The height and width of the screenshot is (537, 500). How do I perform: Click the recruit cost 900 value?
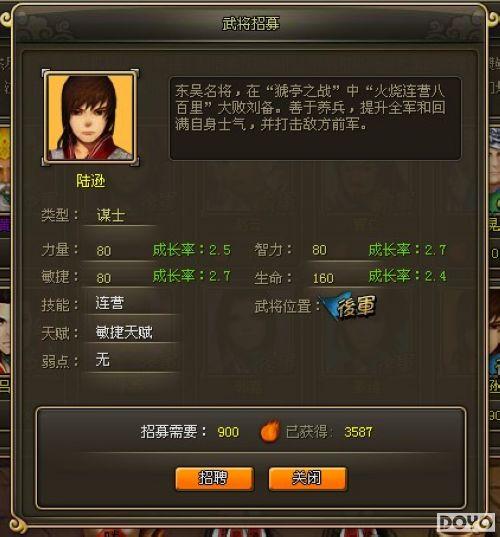point(228,432)
